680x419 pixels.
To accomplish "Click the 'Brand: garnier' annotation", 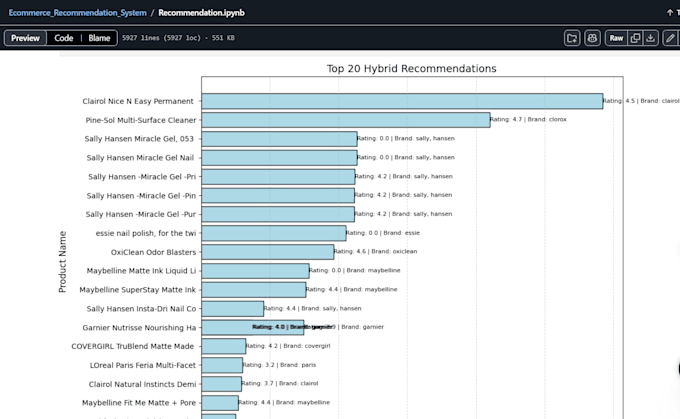I will pos(363,327).
